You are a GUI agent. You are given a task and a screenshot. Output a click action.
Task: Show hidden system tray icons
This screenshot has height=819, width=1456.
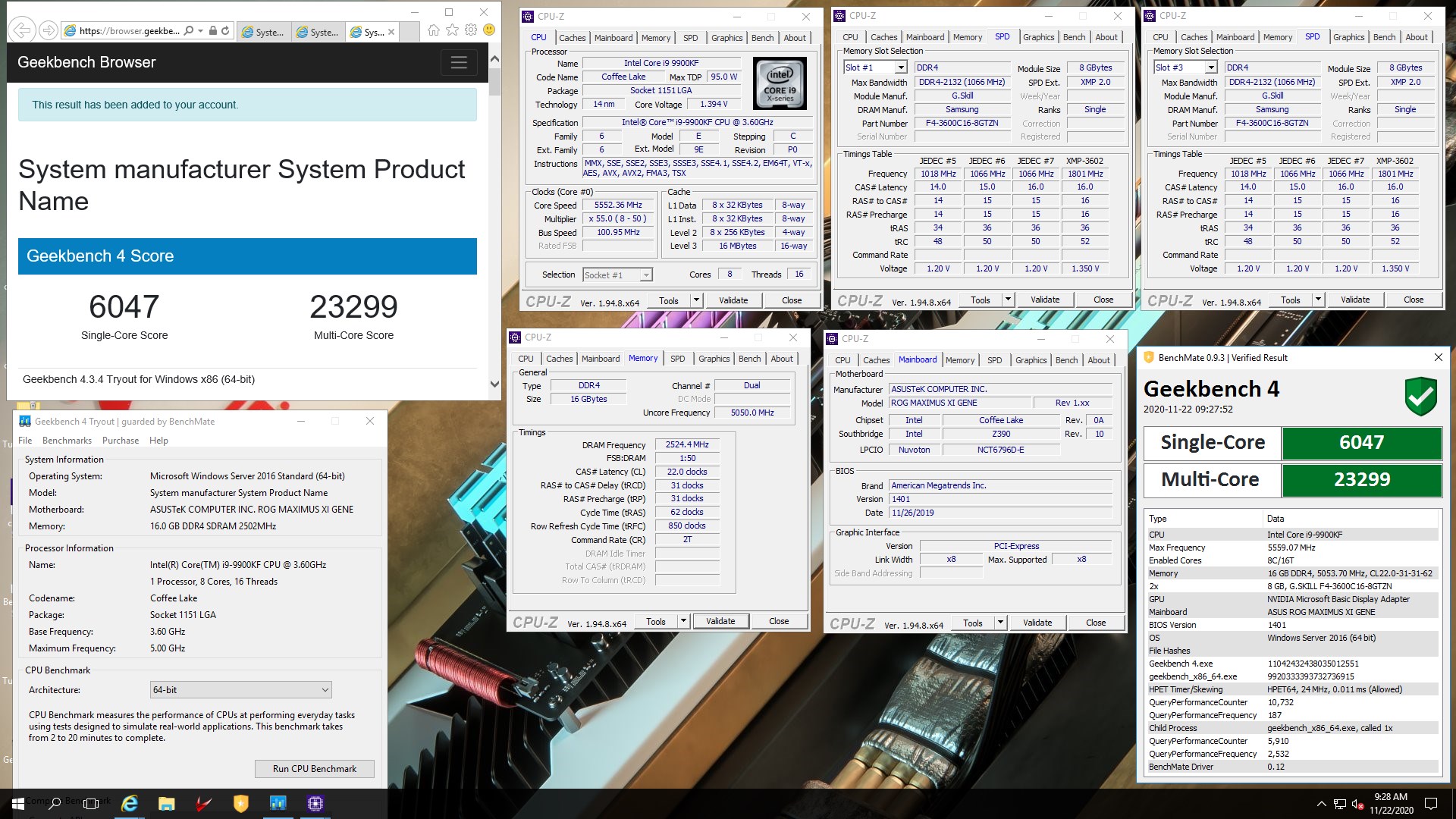[1322, 804]
